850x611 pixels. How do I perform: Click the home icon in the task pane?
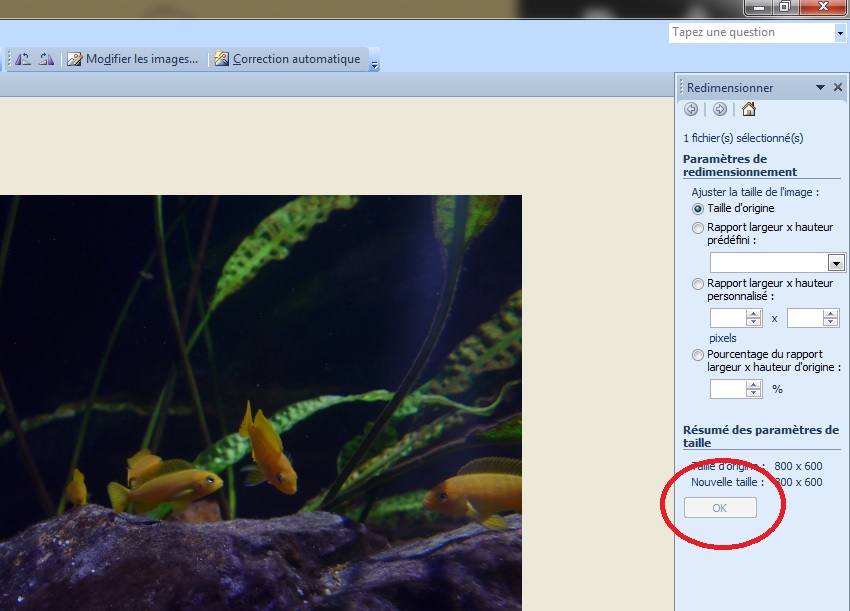point(748,109)
